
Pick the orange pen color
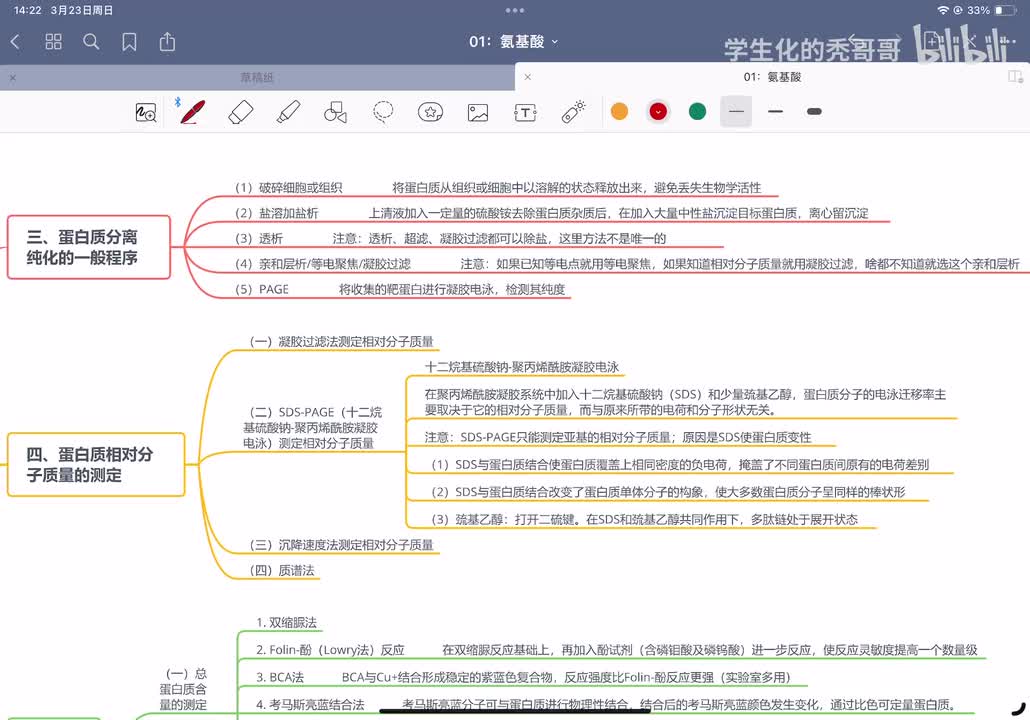pyautogui.click(x=619, y=112)
